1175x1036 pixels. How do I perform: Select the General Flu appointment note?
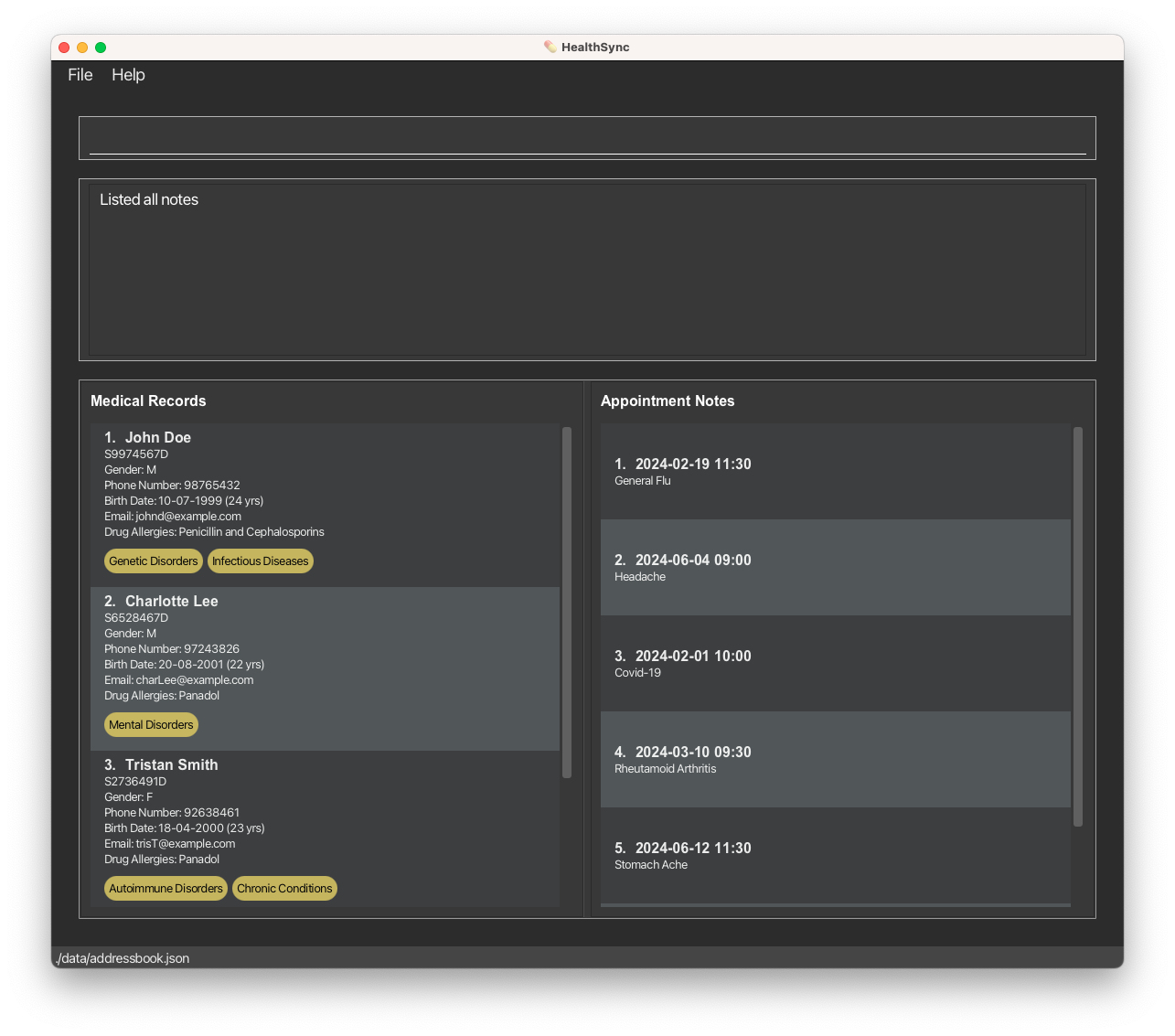pos(836,472)
